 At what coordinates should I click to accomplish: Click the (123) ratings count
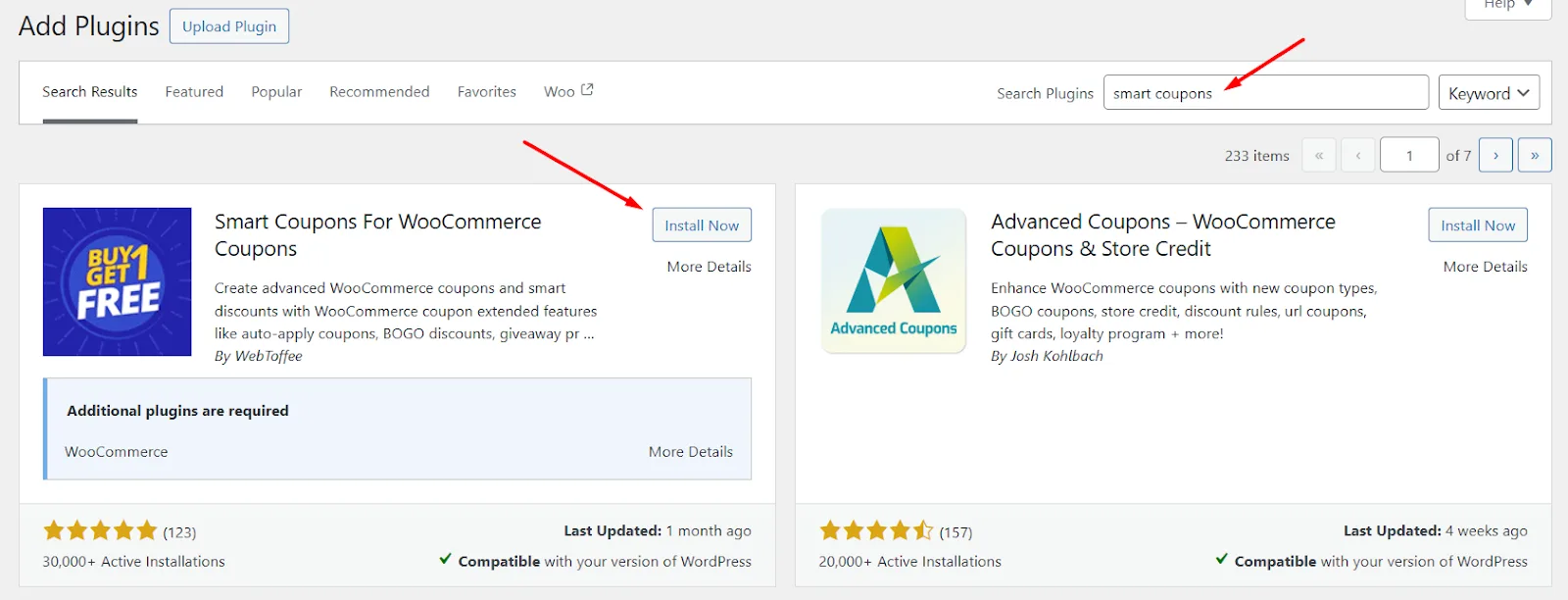(179, 532)
